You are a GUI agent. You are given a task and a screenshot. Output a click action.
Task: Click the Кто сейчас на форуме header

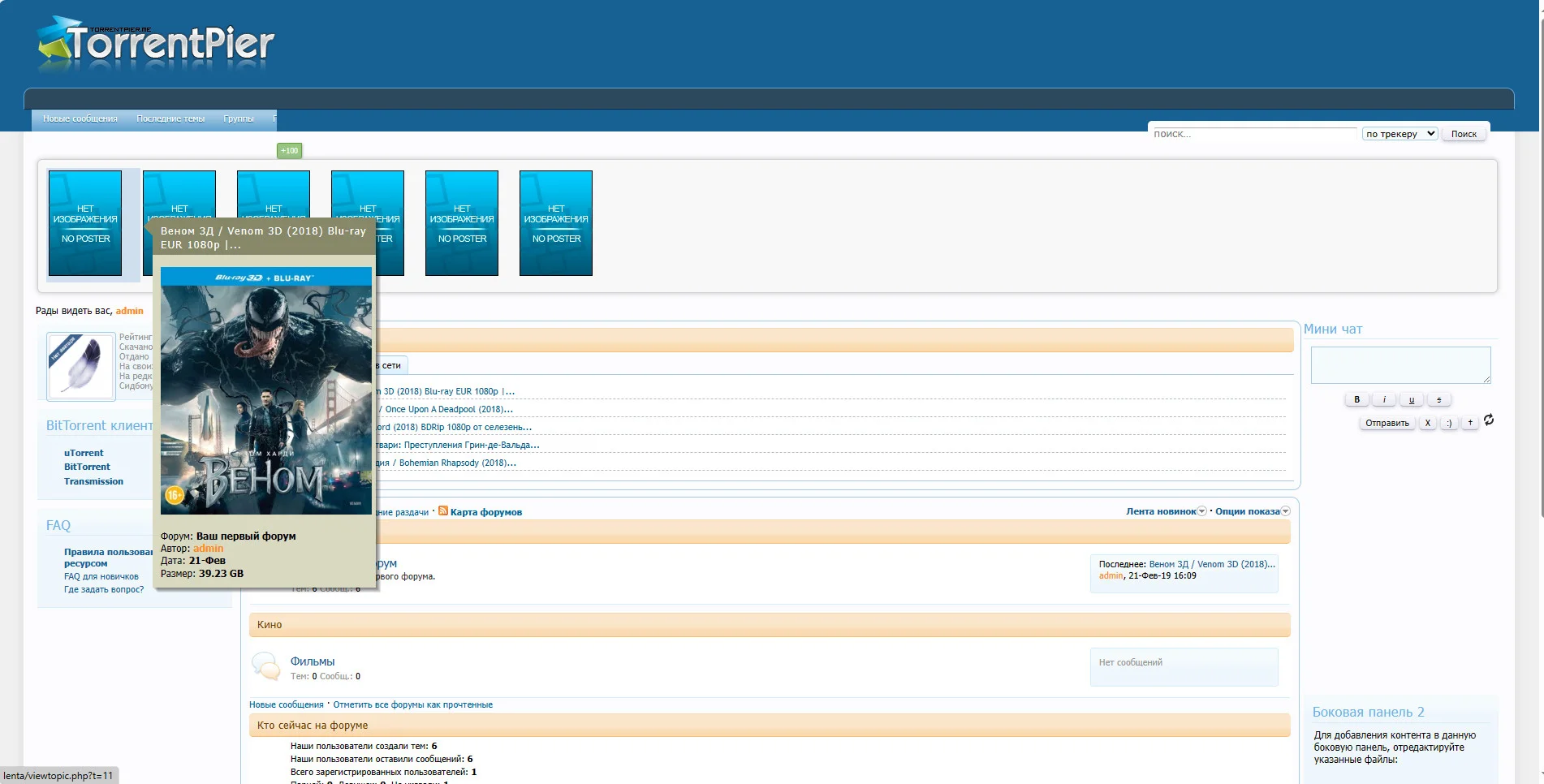coord(770,726)
